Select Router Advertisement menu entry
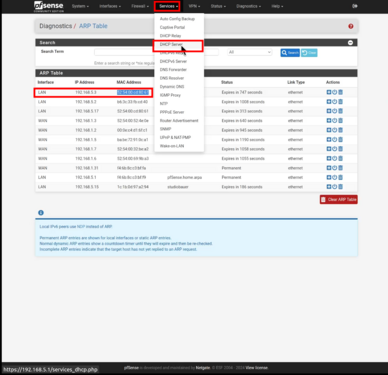This screenshot has height=375, width=388. [179, 121]
